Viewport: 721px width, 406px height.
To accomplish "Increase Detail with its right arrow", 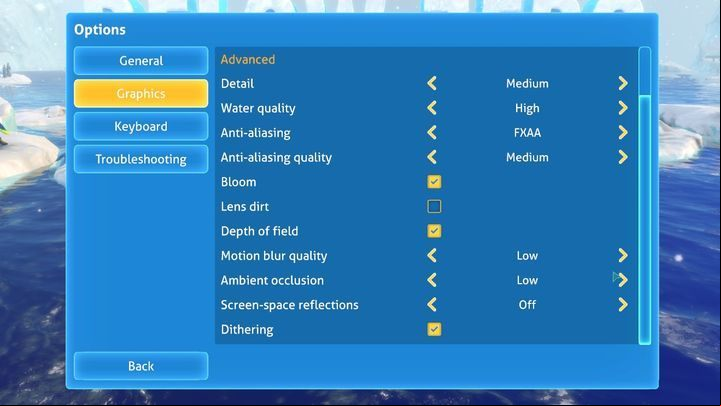I will tap(623, 83).
